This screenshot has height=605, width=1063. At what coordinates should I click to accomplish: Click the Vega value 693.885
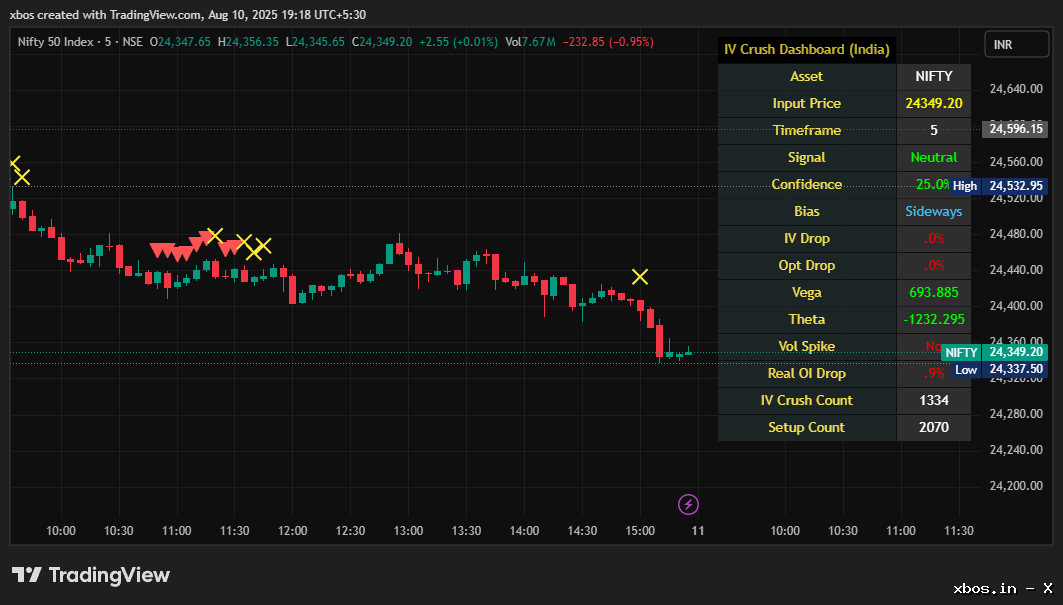coord(934,292)
